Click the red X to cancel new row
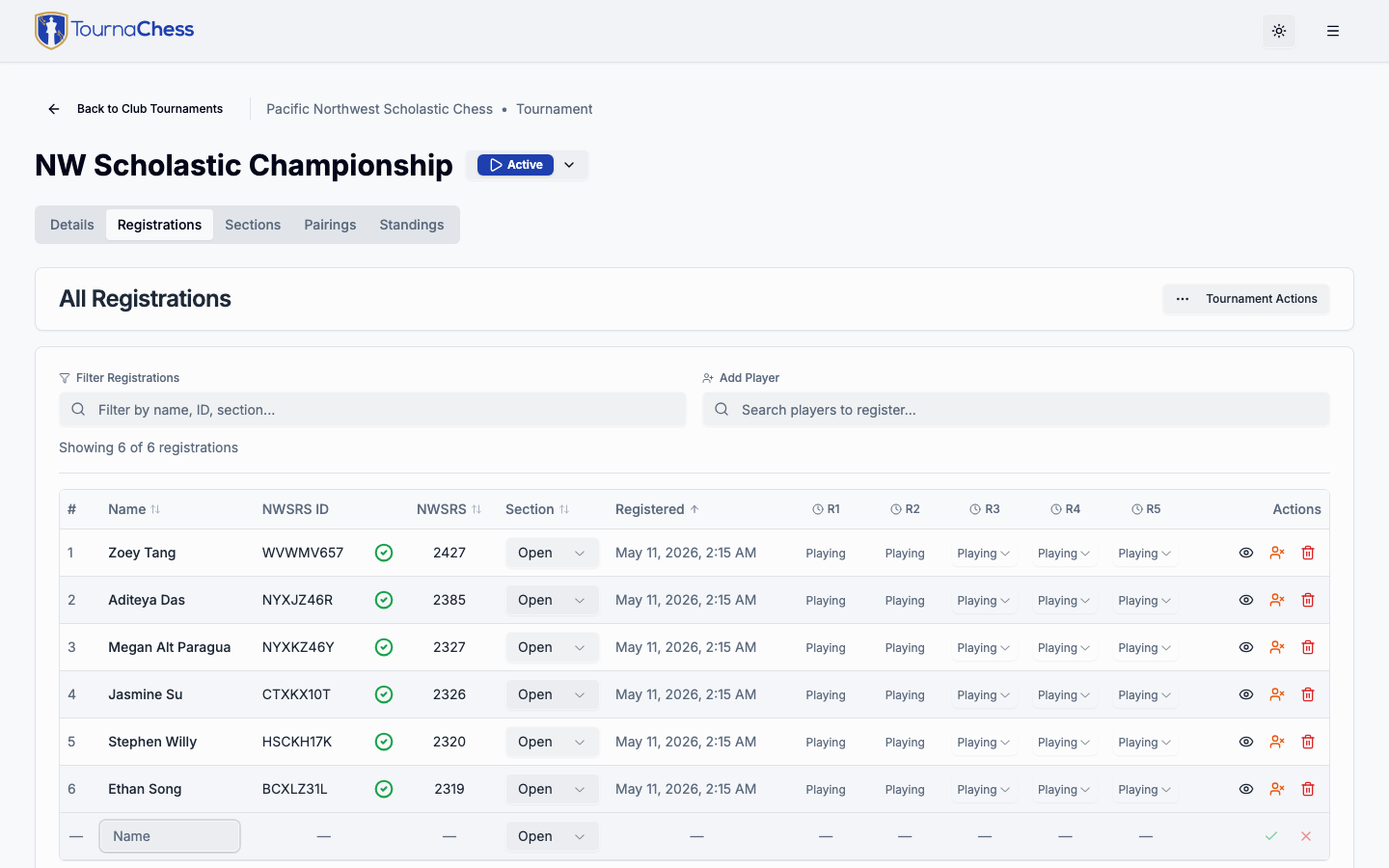This screenshot has width=1389, height=868. pos(1306,836)
